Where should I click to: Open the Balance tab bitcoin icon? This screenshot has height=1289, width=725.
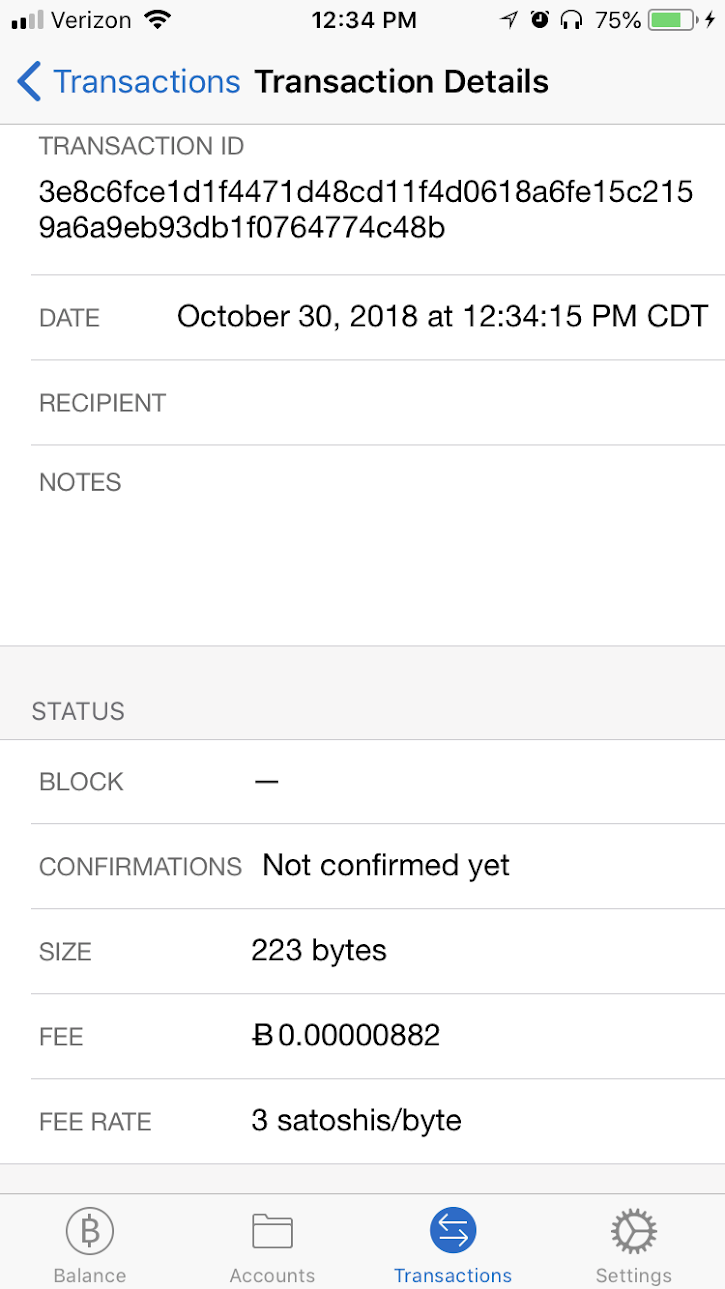coord(90,1231)
